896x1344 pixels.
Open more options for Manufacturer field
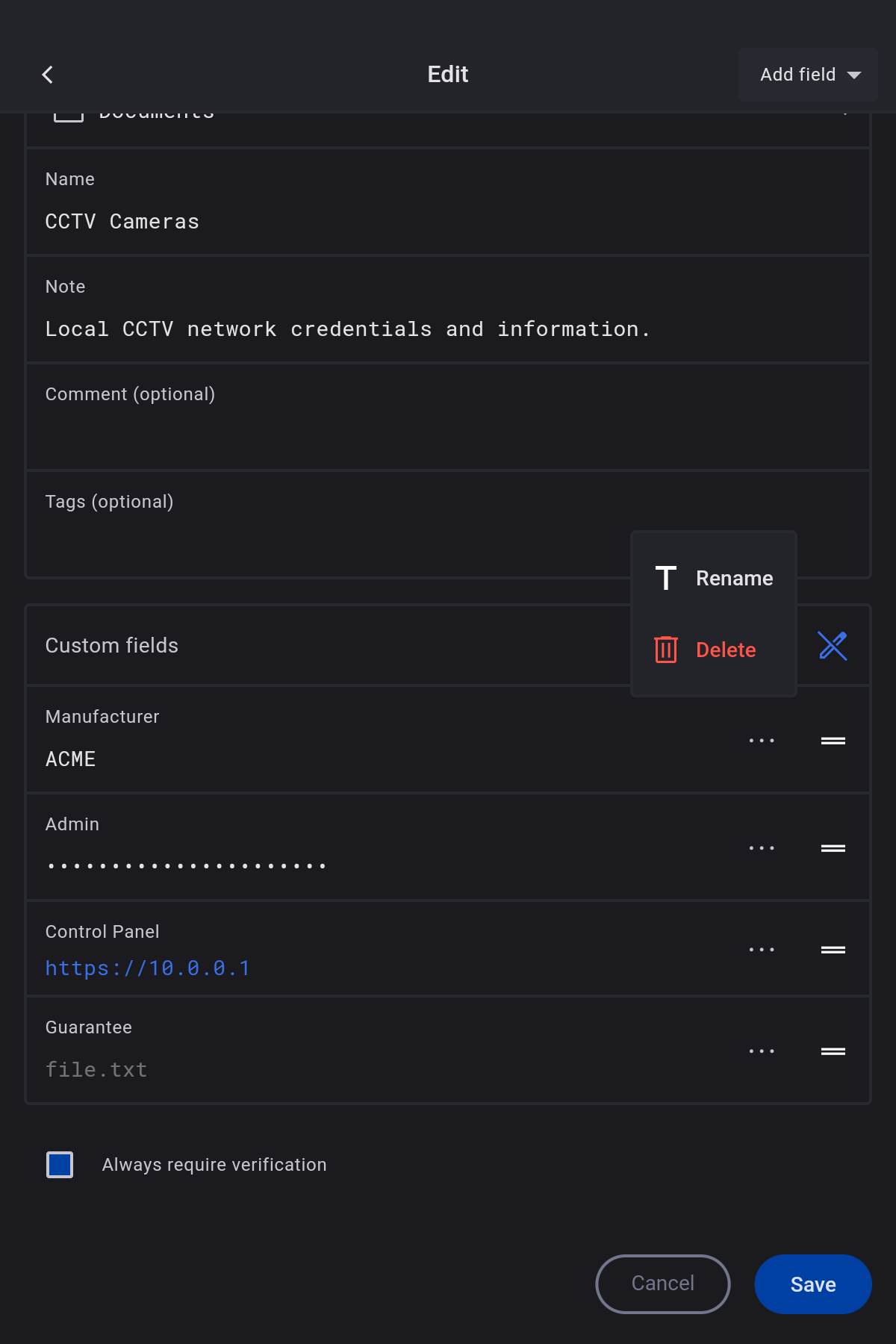click(x=762, y=741)
